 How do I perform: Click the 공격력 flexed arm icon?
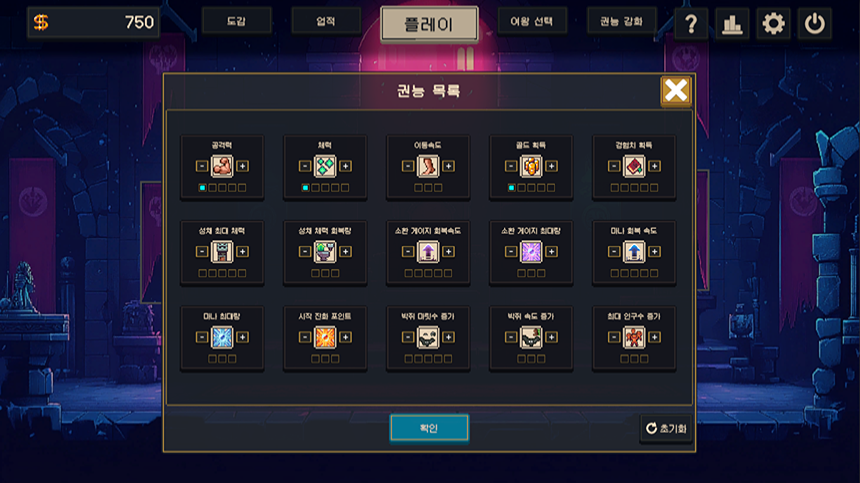click(x=222, y=166)
